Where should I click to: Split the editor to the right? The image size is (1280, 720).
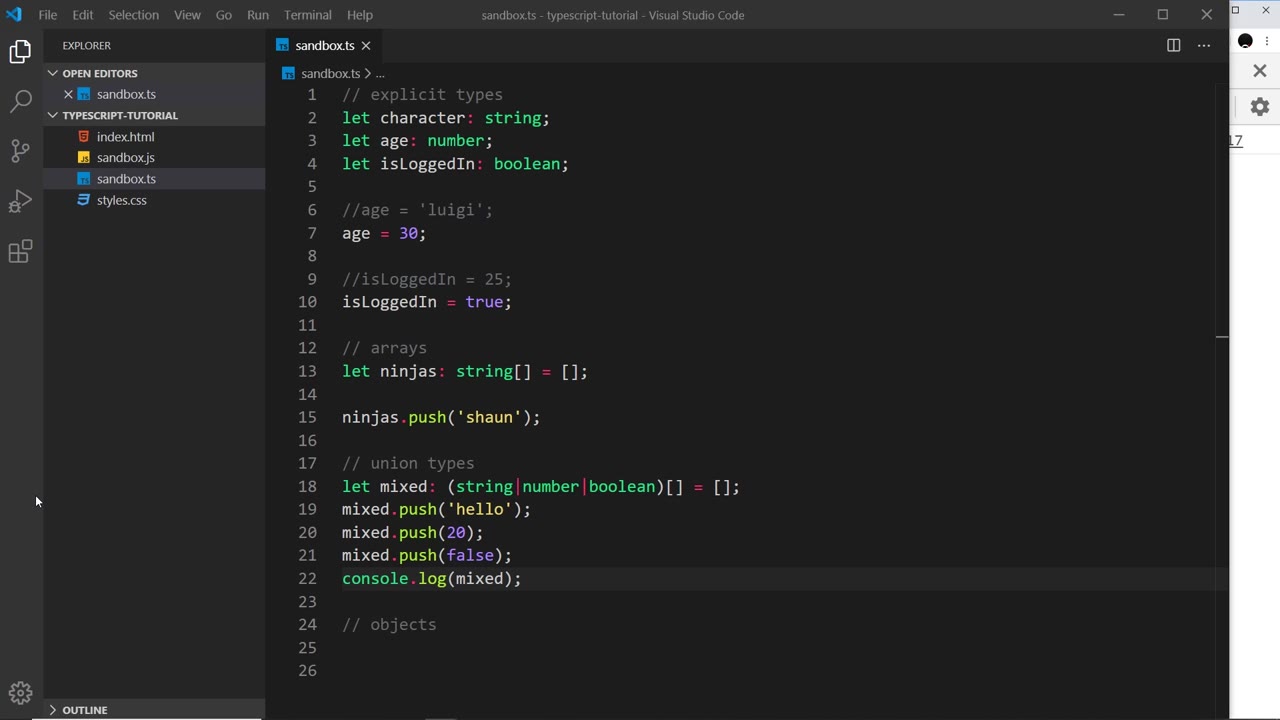[1173, 45]
